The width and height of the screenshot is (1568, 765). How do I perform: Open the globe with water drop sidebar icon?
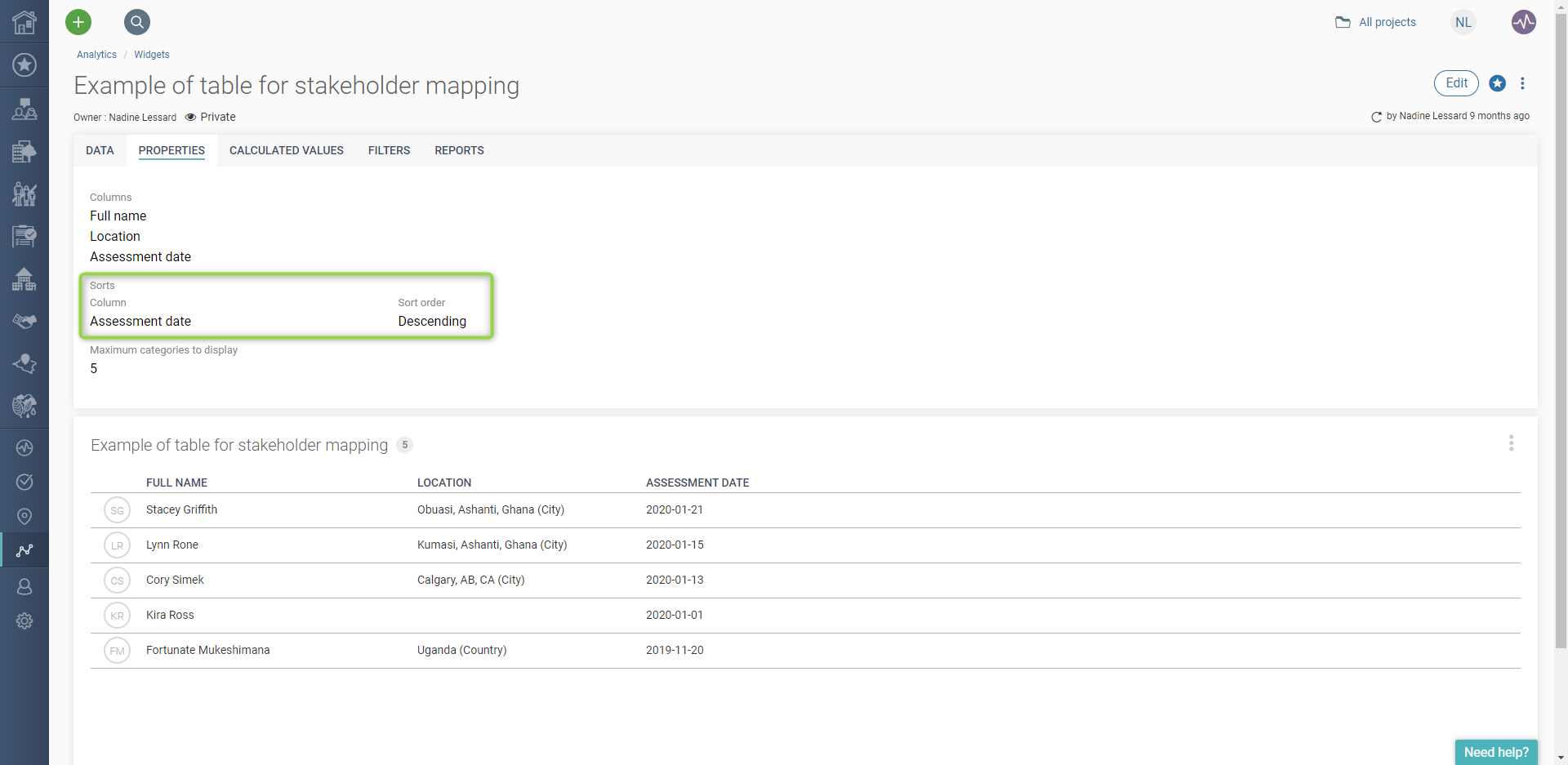[x=24, y=406]
